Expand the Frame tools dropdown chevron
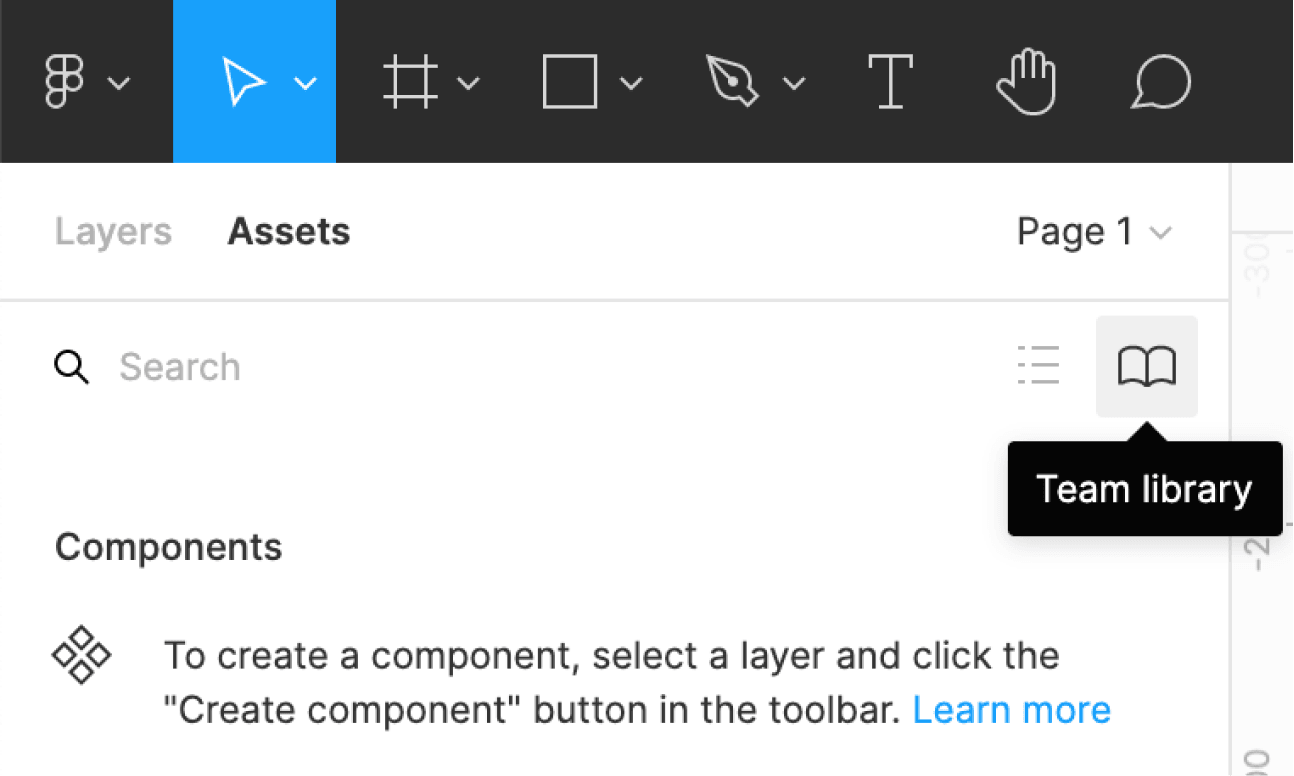Viewport: 1294px width, 776px height. click(468, 83)
